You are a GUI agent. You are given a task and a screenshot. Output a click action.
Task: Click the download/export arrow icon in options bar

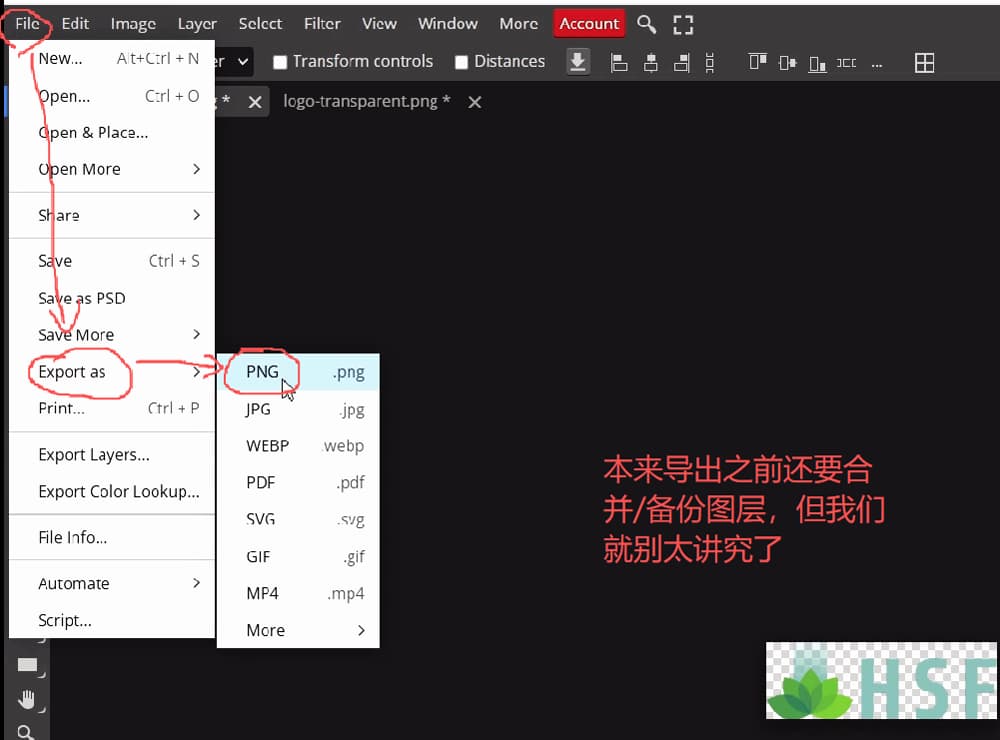(x=578, y=62)
